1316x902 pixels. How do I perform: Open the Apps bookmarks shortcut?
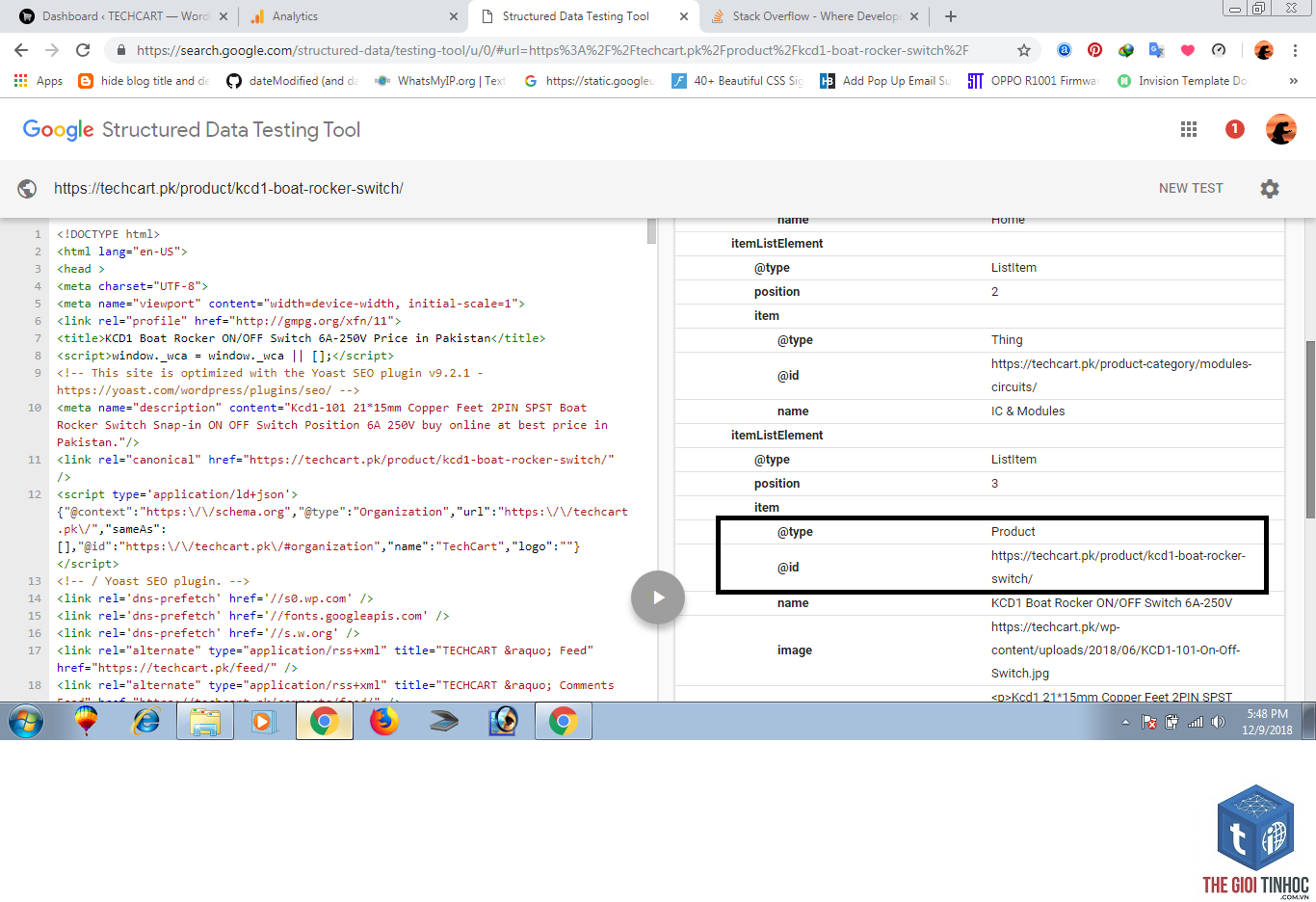39,81
